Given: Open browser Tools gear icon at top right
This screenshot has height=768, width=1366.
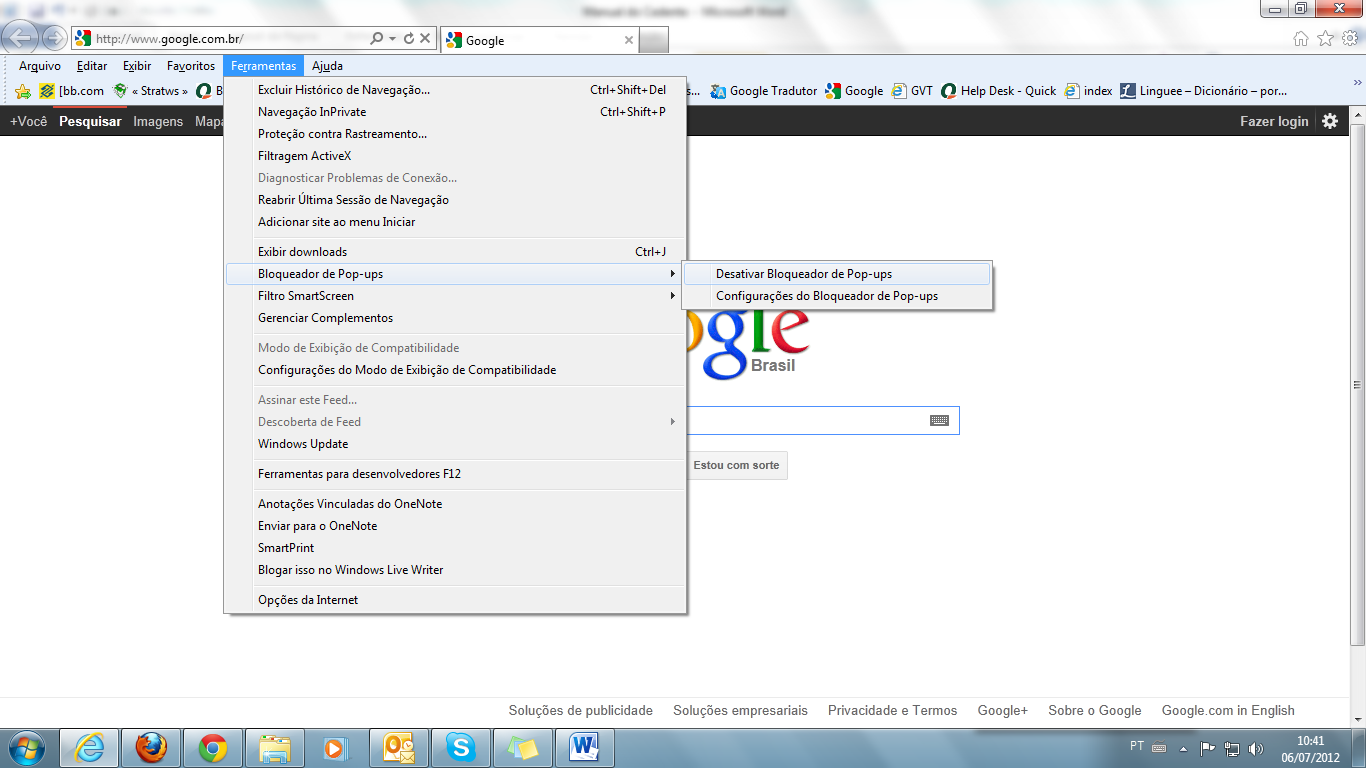Looking at the screenshot, I should click(1350, 39).
